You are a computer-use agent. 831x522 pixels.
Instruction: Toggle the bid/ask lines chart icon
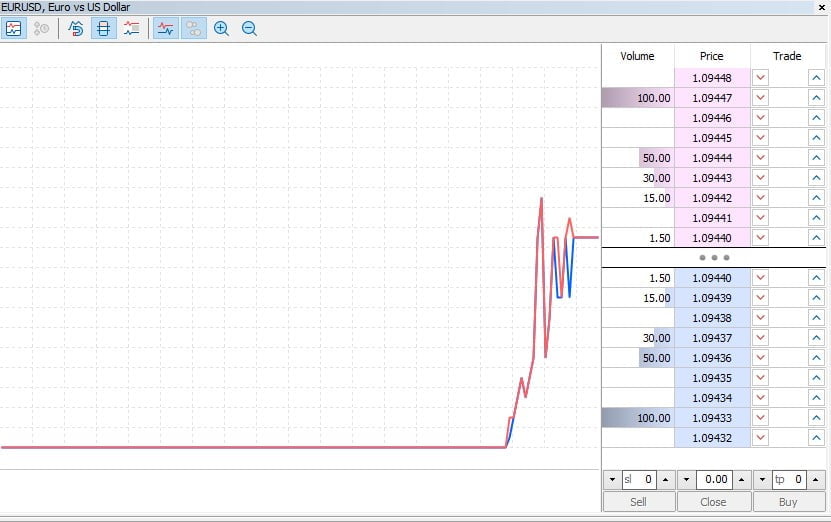pos(166,29)
